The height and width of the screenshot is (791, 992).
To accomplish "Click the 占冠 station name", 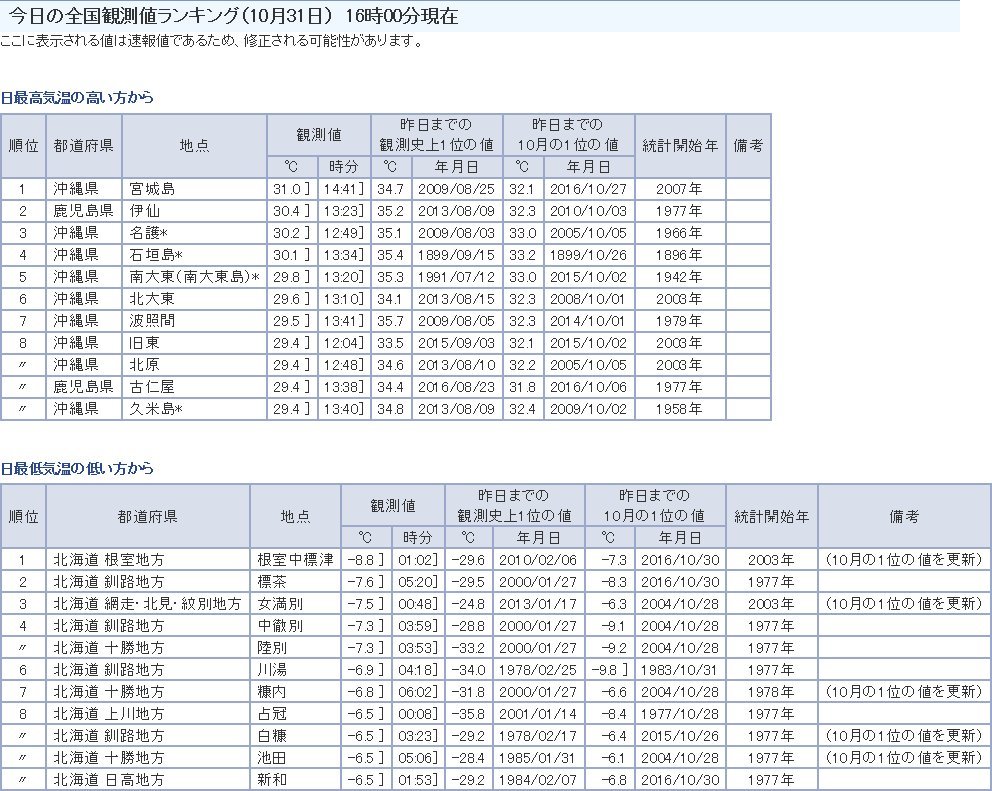I will click(272, 714).
